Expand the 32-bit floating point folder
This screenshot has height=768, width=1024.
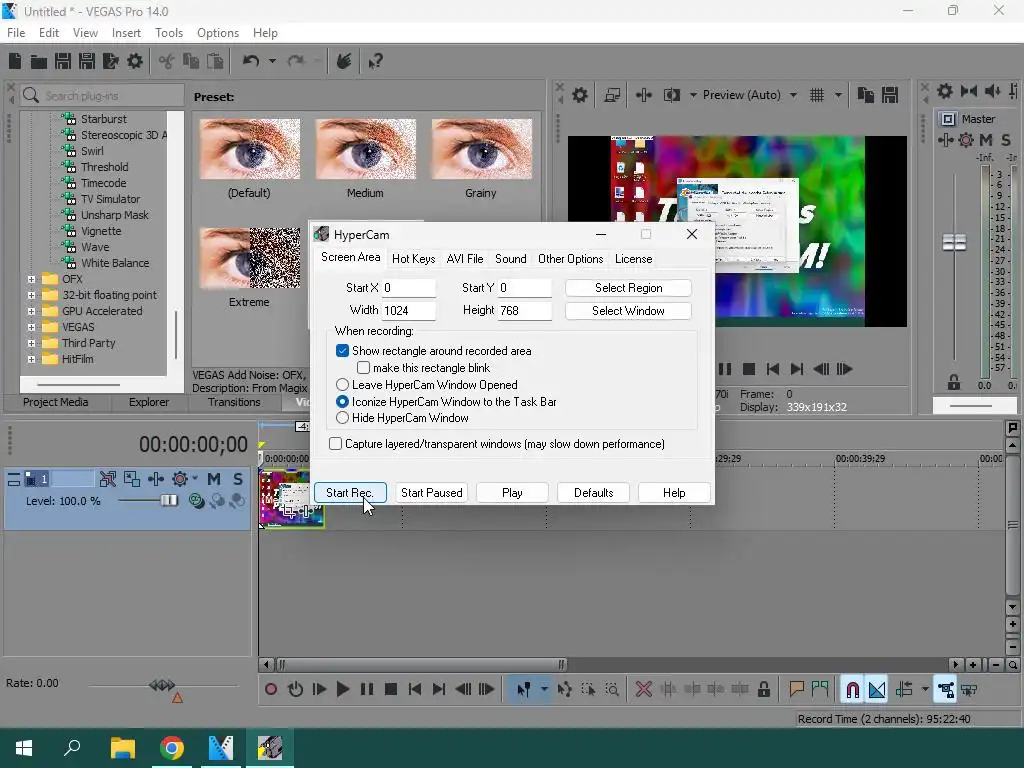31,295
